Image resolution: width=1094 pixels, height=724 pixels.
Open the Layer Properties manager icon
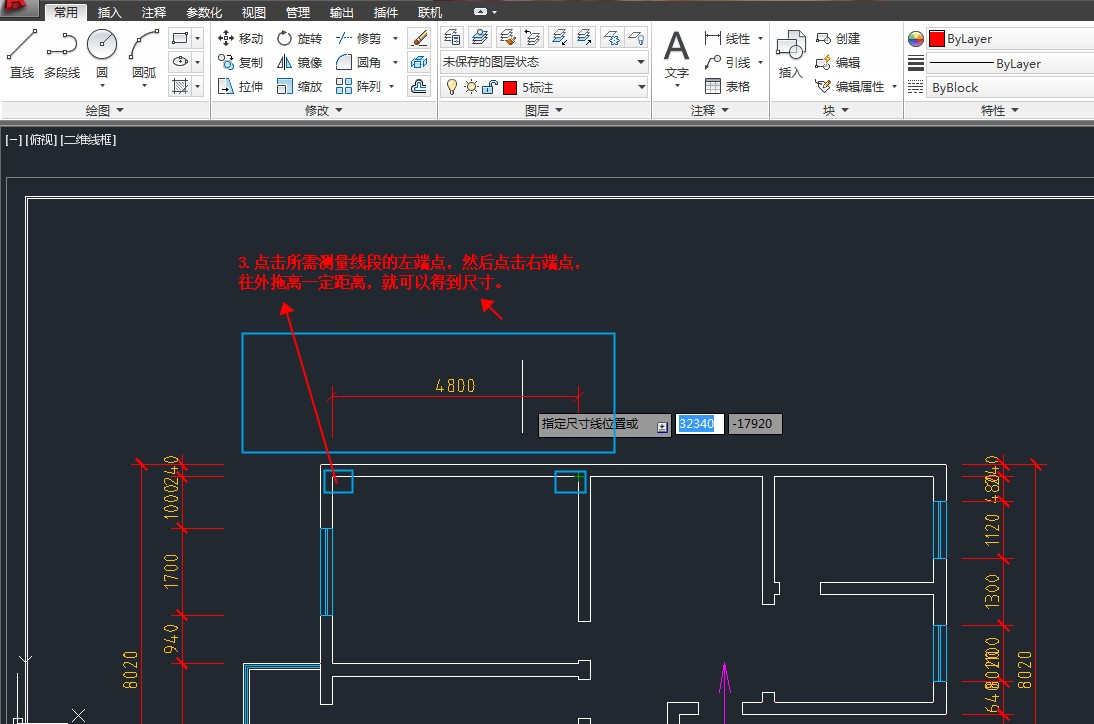tap(452, 37)
